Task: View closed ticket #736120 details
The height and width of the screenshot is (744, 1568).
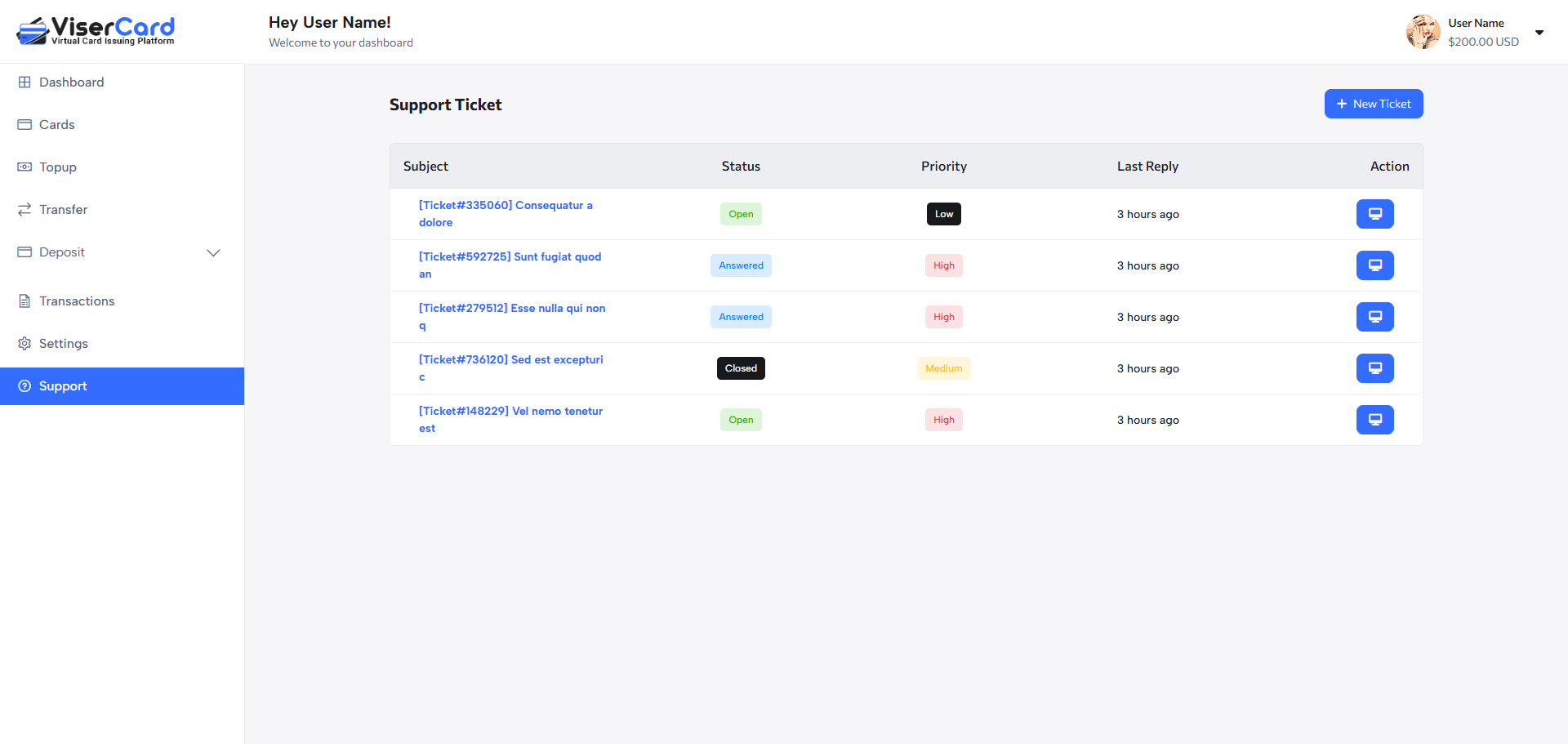Action: pyautogui.click(x=1374, y=368)
